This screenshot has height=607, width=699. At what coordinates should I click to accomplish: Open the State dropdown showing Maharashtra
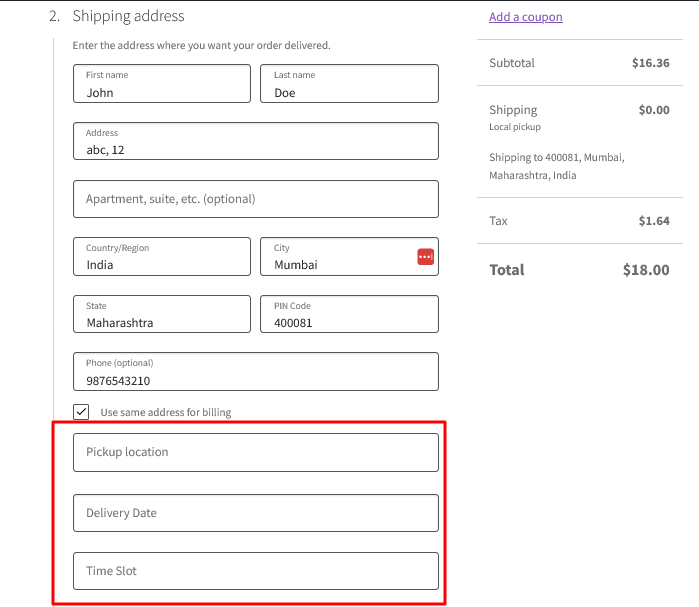pos(162,314)
